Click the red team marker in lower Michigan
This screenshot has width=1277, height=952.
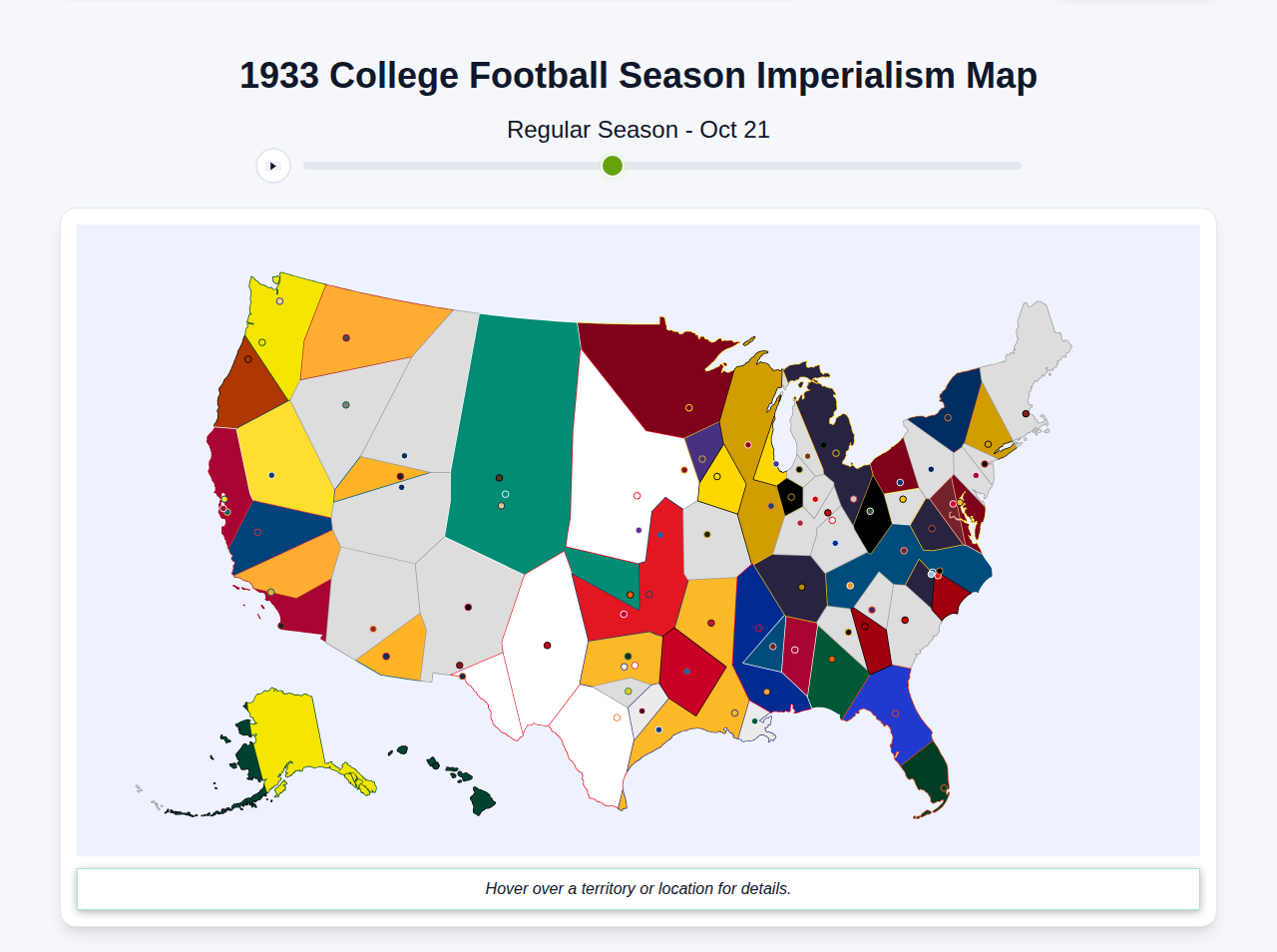[x=815, y=499]
